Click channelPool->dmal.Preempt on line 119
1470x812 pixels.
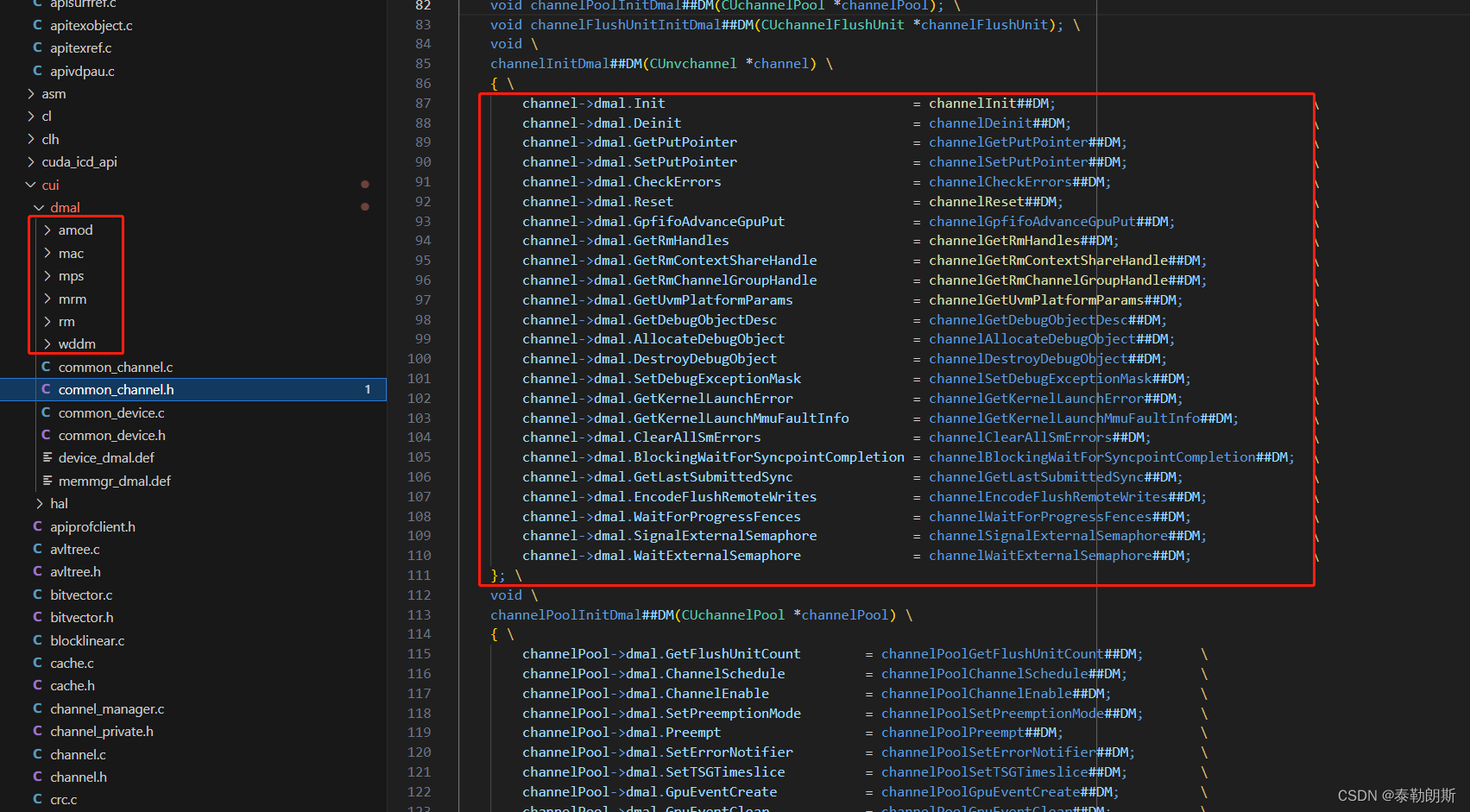point(621,732)
